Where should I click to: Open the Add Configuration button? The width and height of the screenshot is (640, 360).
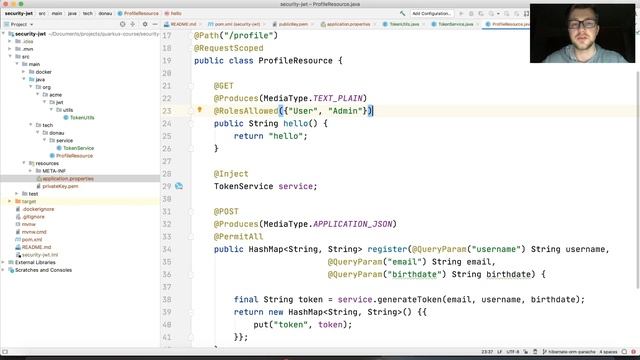[x=431, y=13]
